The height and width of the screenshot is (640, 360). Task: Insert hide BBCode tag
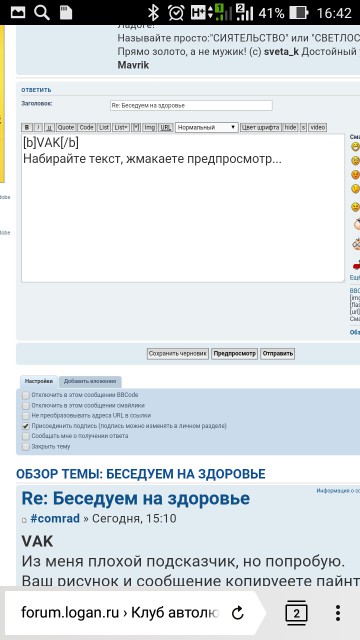coord(291,127)
